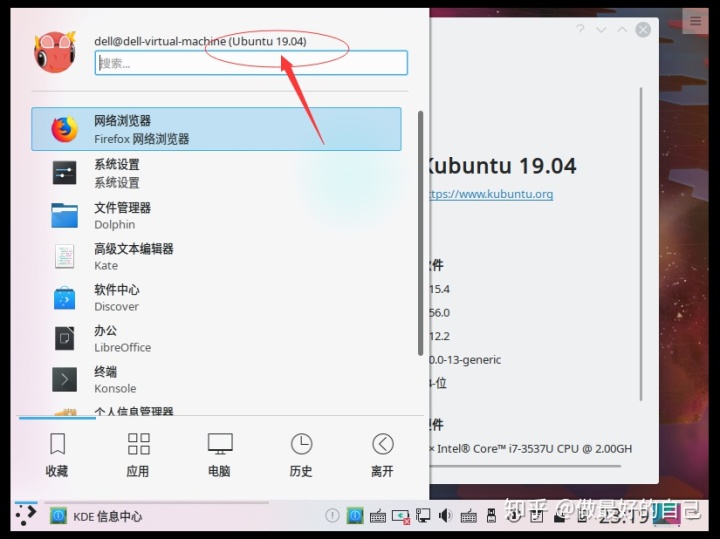Click the help question mark on info window
This screenshot has width=720, height=539.
point(580,30)
